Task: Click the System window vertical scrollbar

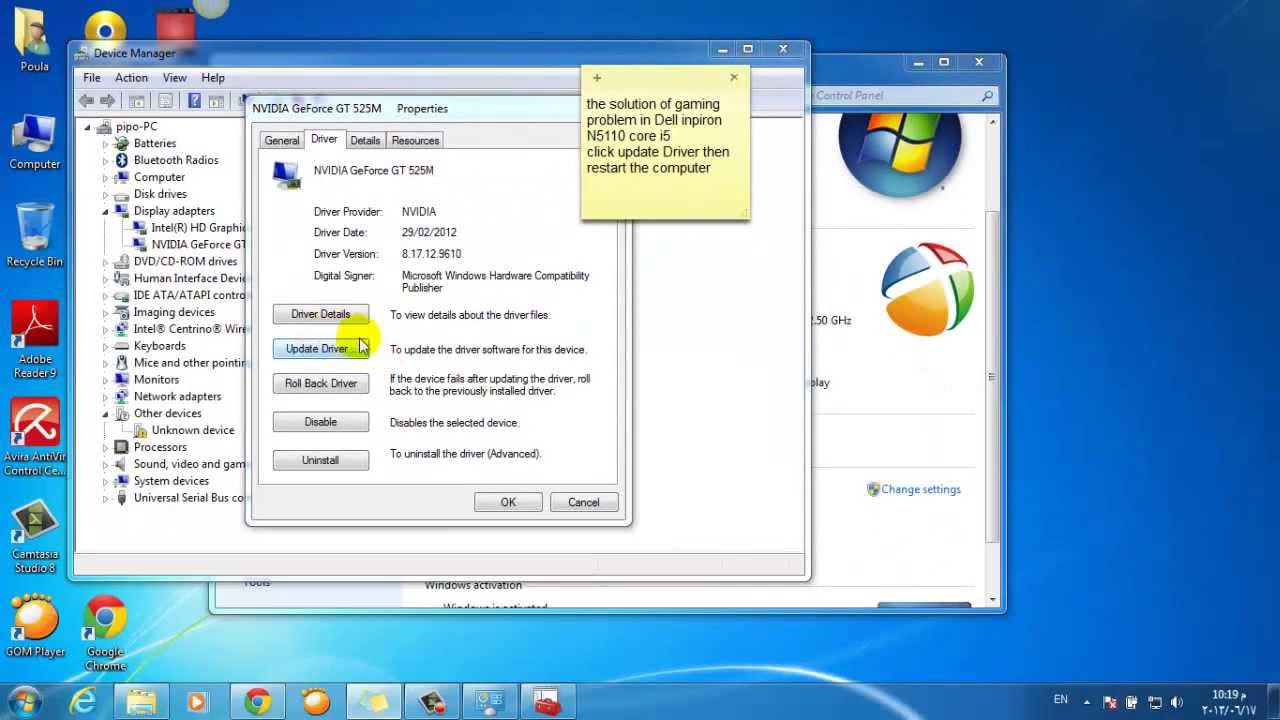Action: click(x=991, y=360)
